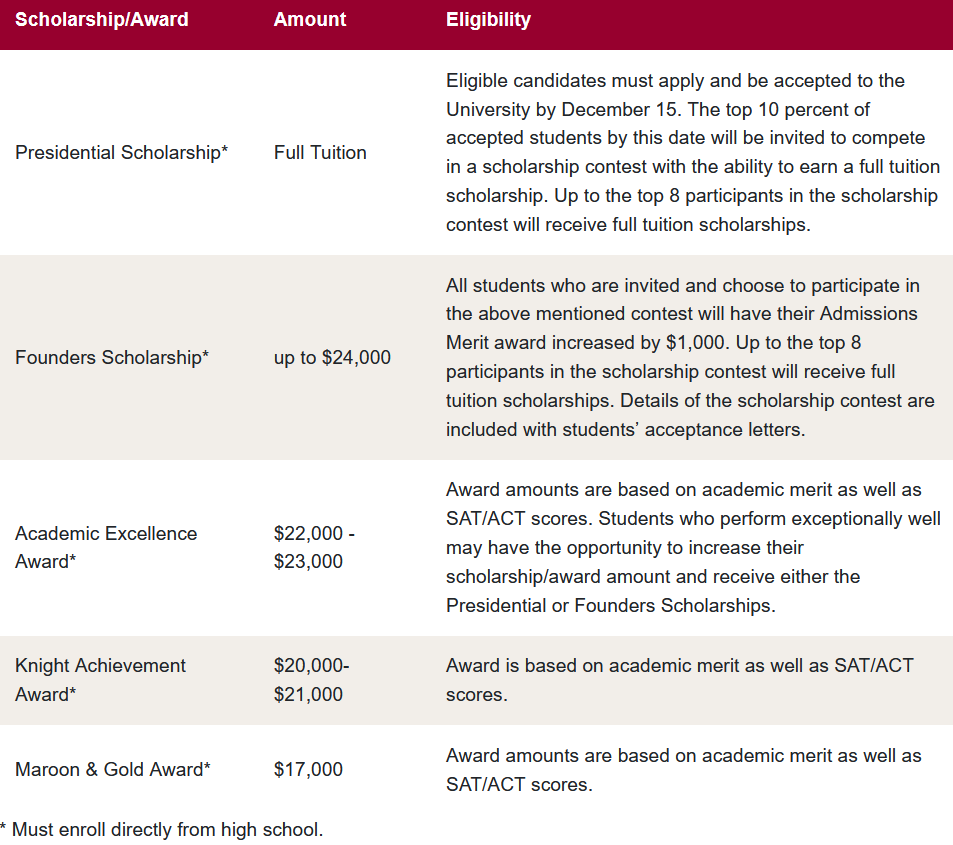Click the Academic Excellence Award eligibility text
Image resolution: width=953 pixels, height=845 pixels.
[692, 547]
